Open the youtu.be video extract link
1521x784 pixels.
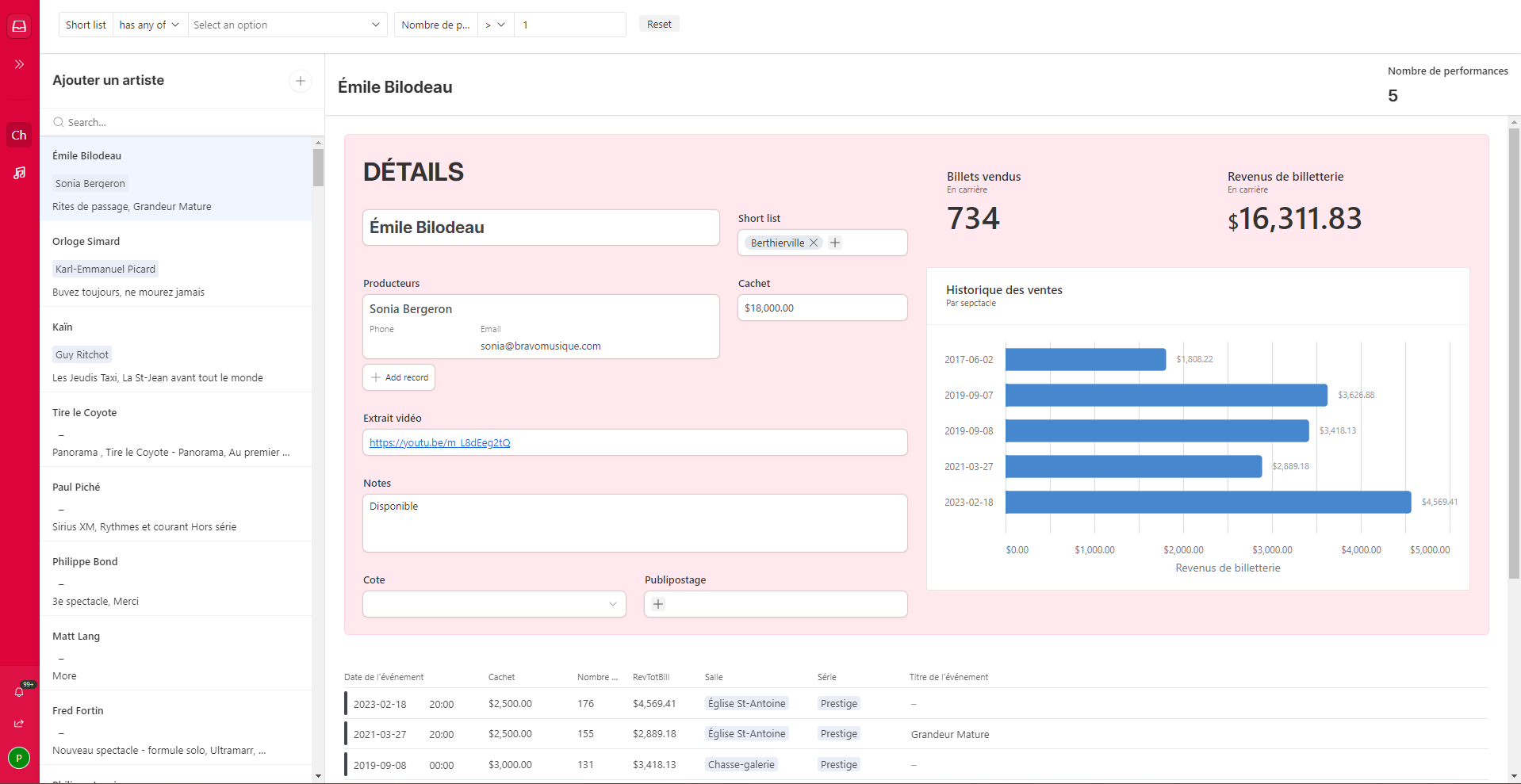coord(440,443)
